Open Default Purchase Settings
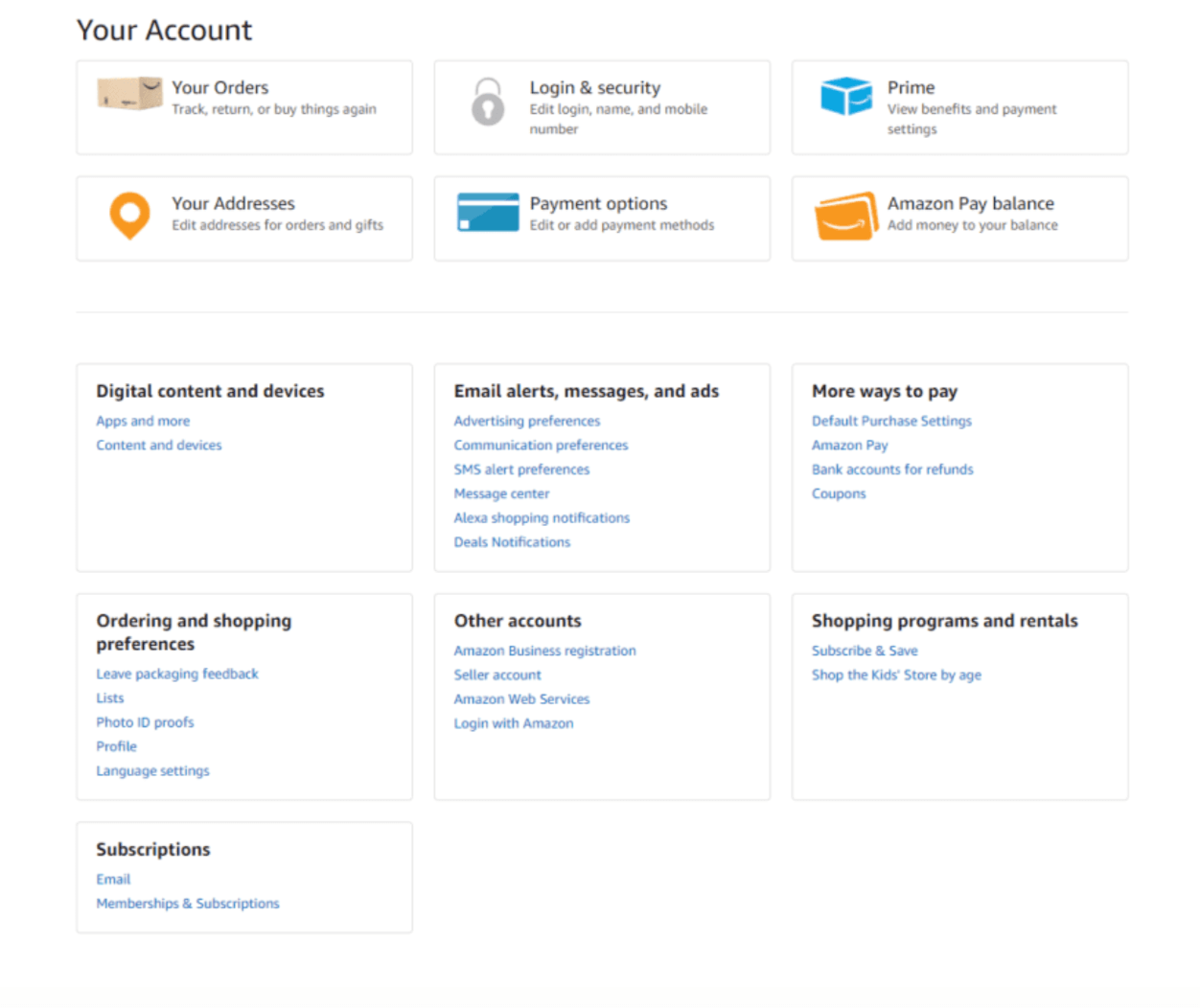1200x1008 pixels. click(891, 421)
